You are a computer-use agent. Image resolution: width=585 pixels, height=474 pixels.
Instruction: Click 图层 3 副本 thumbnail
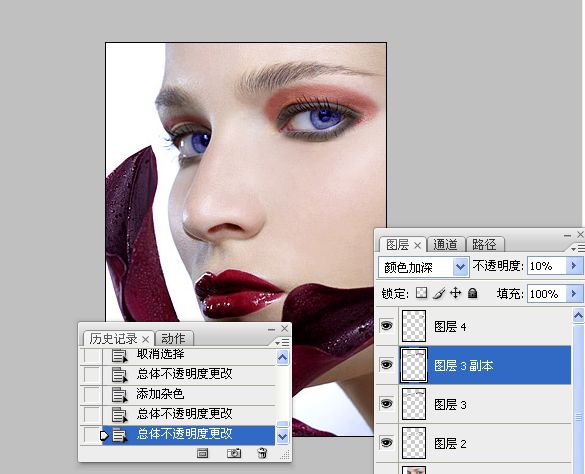coord(414,365)
